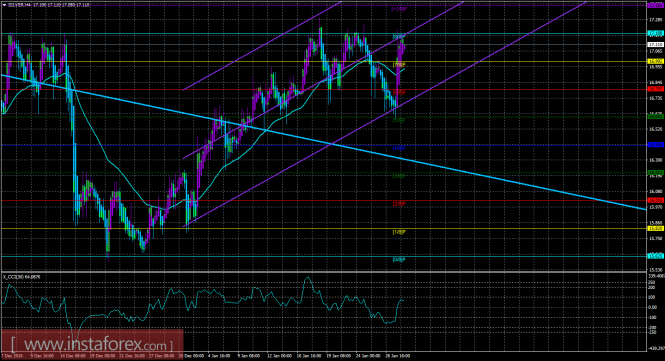665x361 pixels.
Task: Select the lower red 16.016 price level tag
Action: point(656,200)
